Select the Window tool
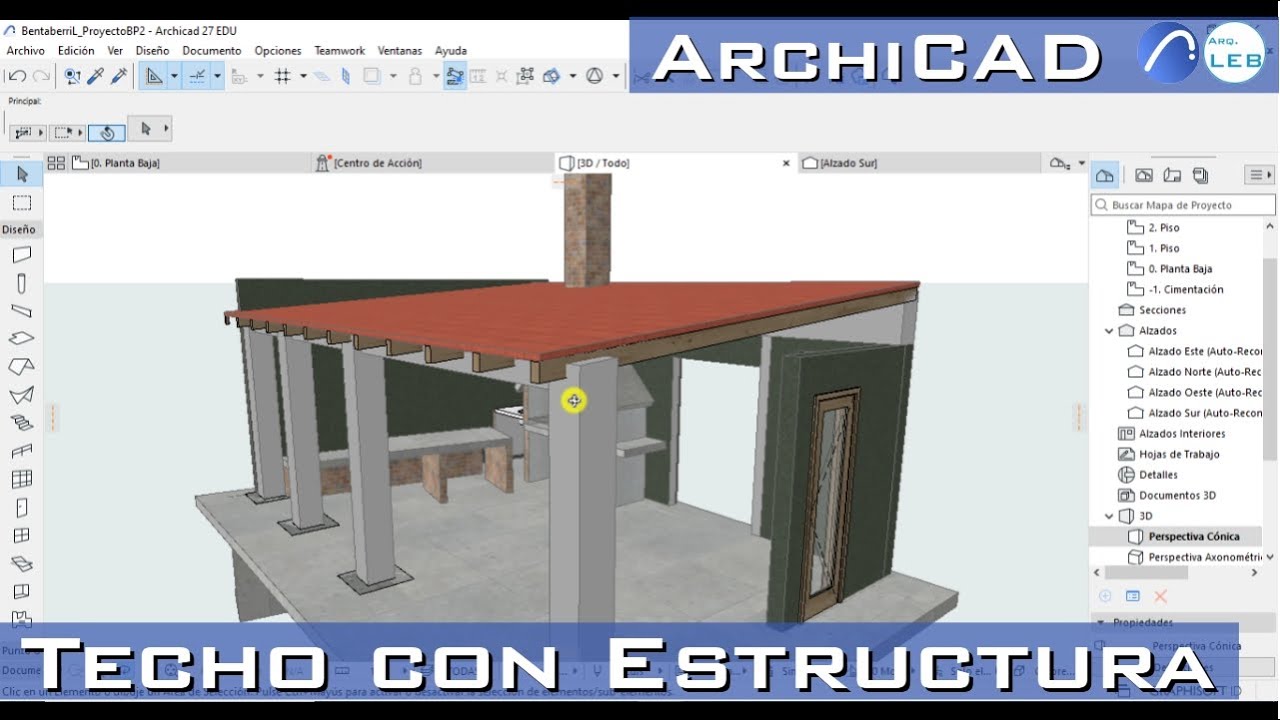 [22, 535]
